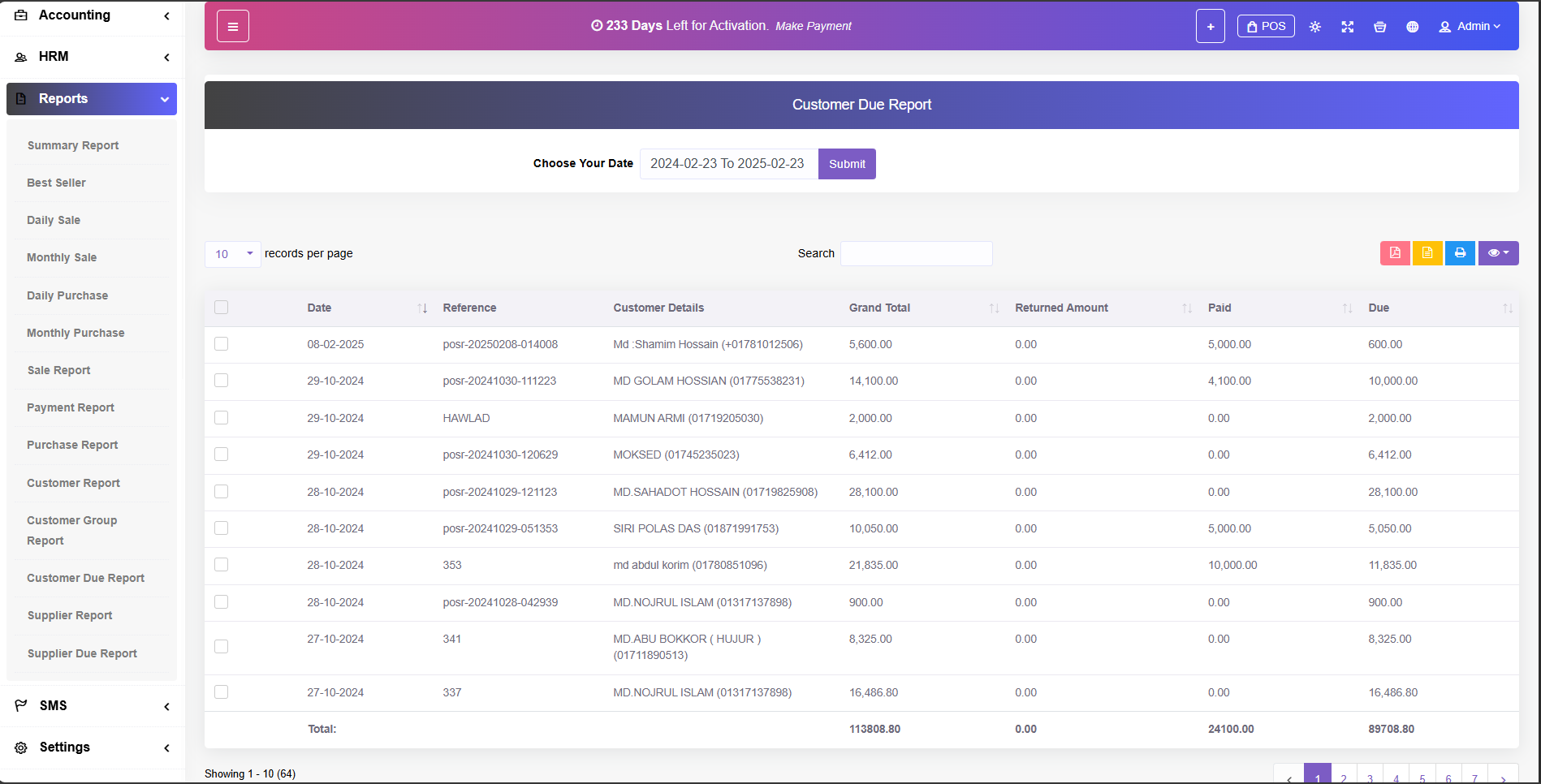Select checkbox for md abdul korim row
Image resolution: width=1541 pixels, height=784 pixels.
tap(221, 565)
